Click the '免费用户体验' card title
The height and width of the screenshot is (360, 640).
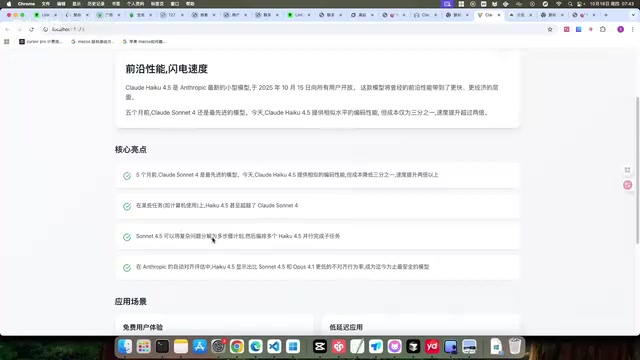click(143, 327)
